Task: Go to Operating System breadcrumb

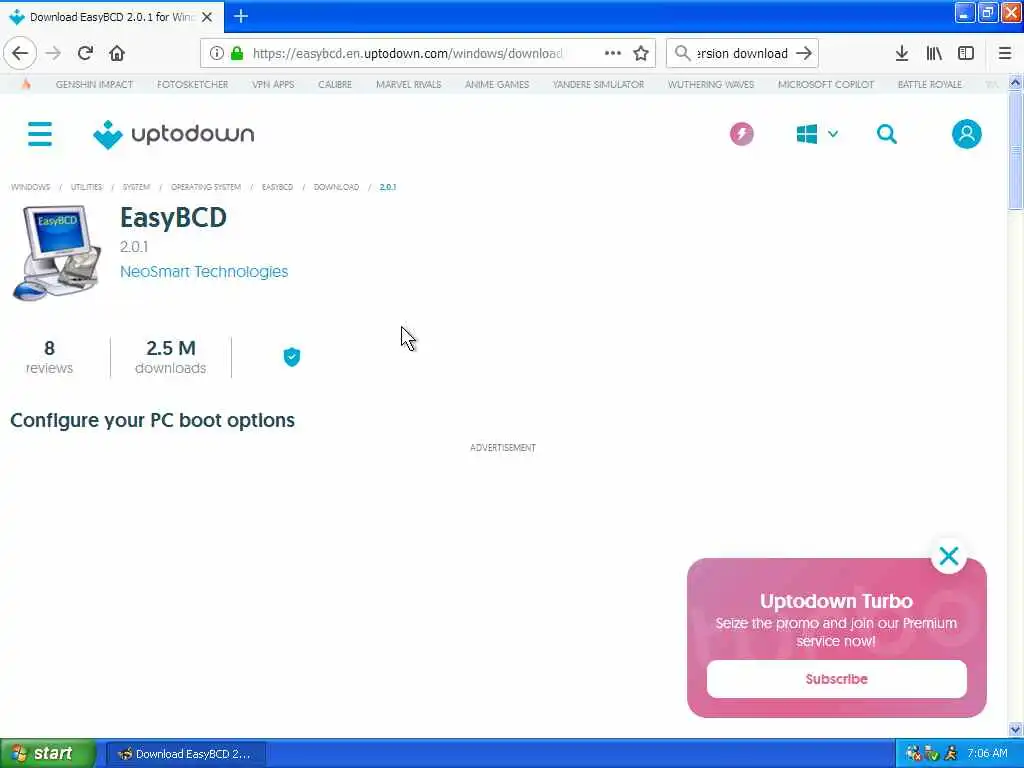Action: coord(206,187)
